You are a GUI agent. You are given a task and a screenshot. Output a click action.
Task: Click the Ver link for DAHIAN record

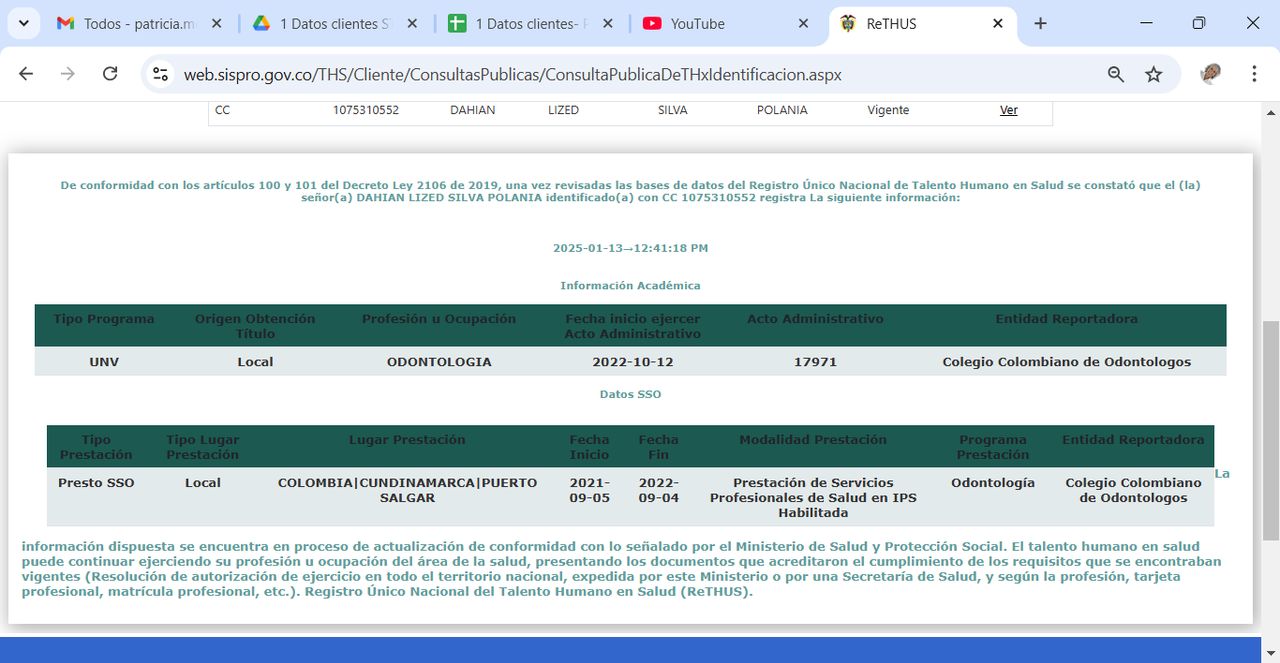tap(1008, 110)
